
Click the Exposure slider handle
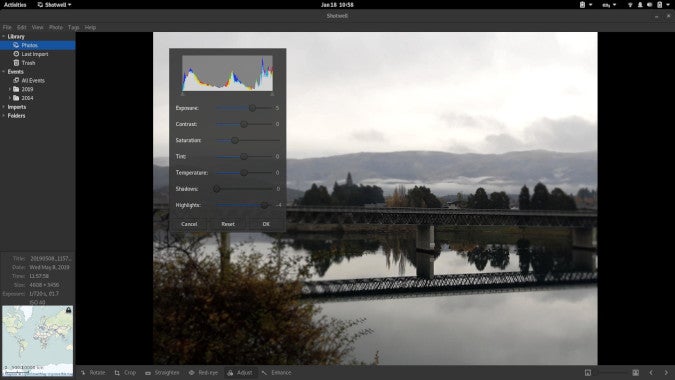point(252,108)
